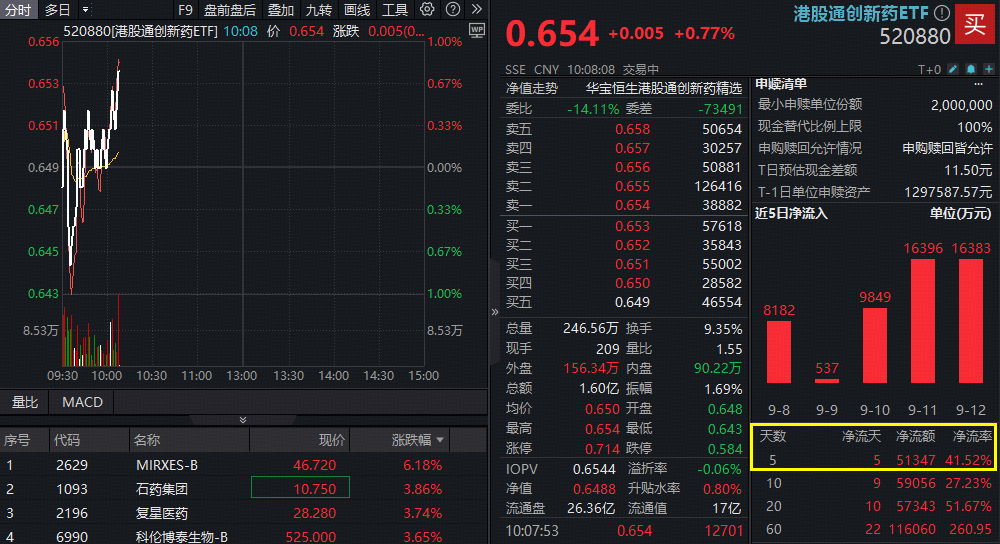The height and width of the screenshot is (544, 1000).
Task: Toggle 盘前盘后 display in toolbar
Action: (x=229, y=9)
